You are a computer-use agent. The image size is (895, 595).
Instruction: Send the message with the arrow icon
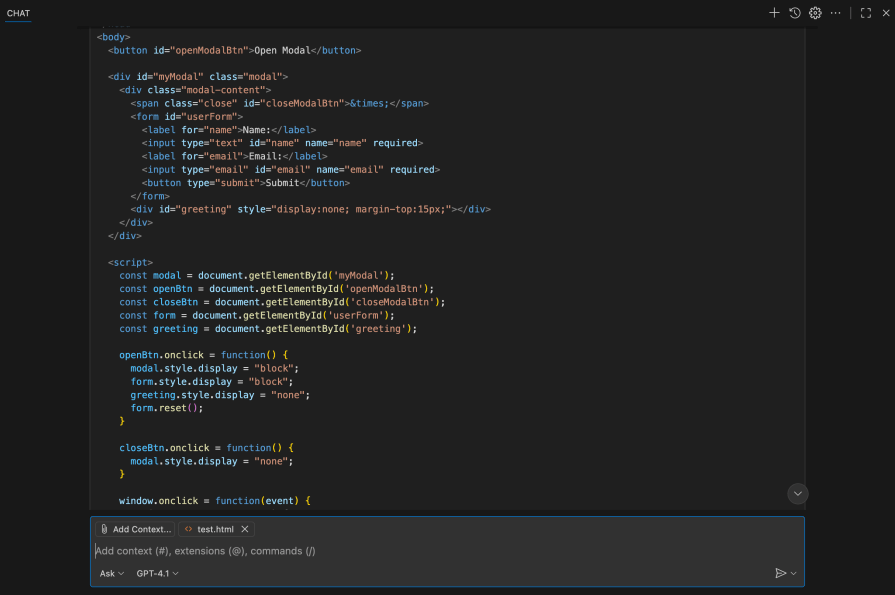coord(780,573)
